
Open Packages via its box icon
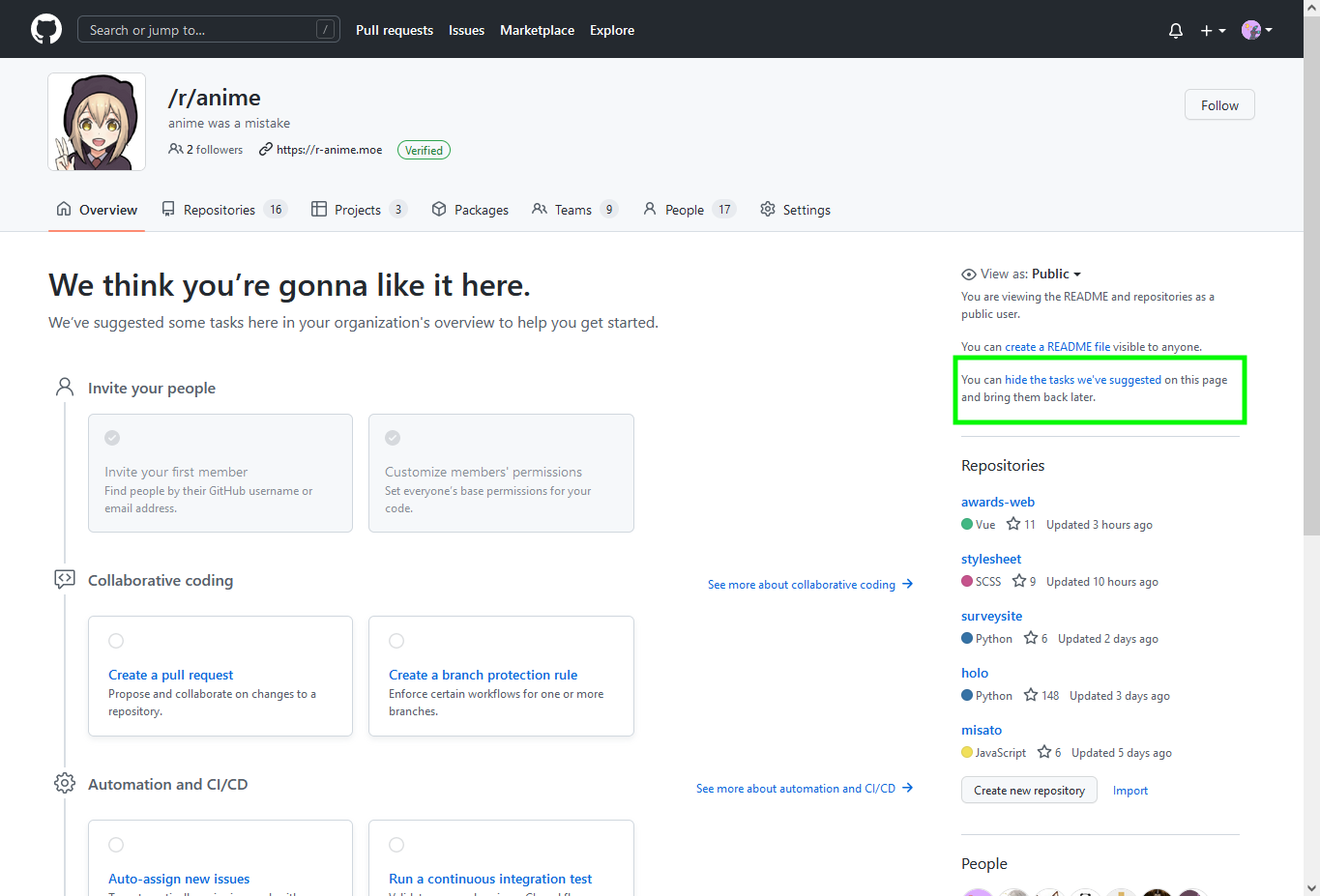tap(440, 209)
